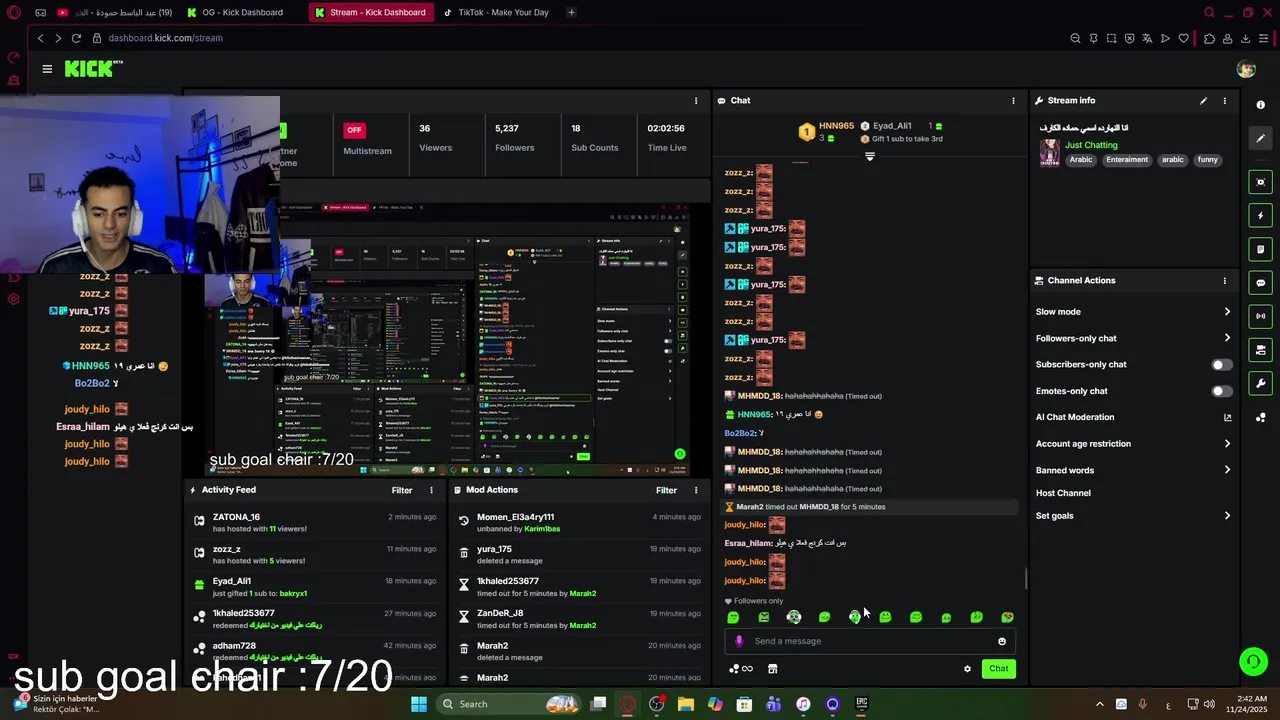1280x720 pixels.
Task: Open File Explorer from the taskbar
Action: (686, 704)
